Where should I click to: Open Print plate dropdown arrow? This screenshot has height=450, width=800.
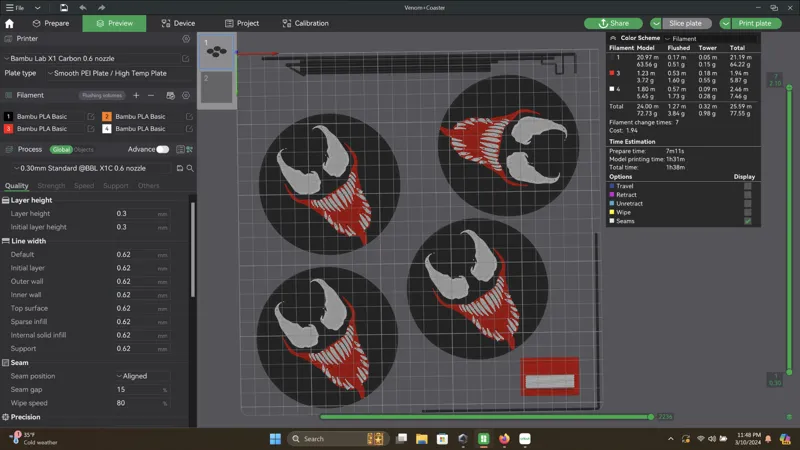pyautogui.click(x=726, y=23)
